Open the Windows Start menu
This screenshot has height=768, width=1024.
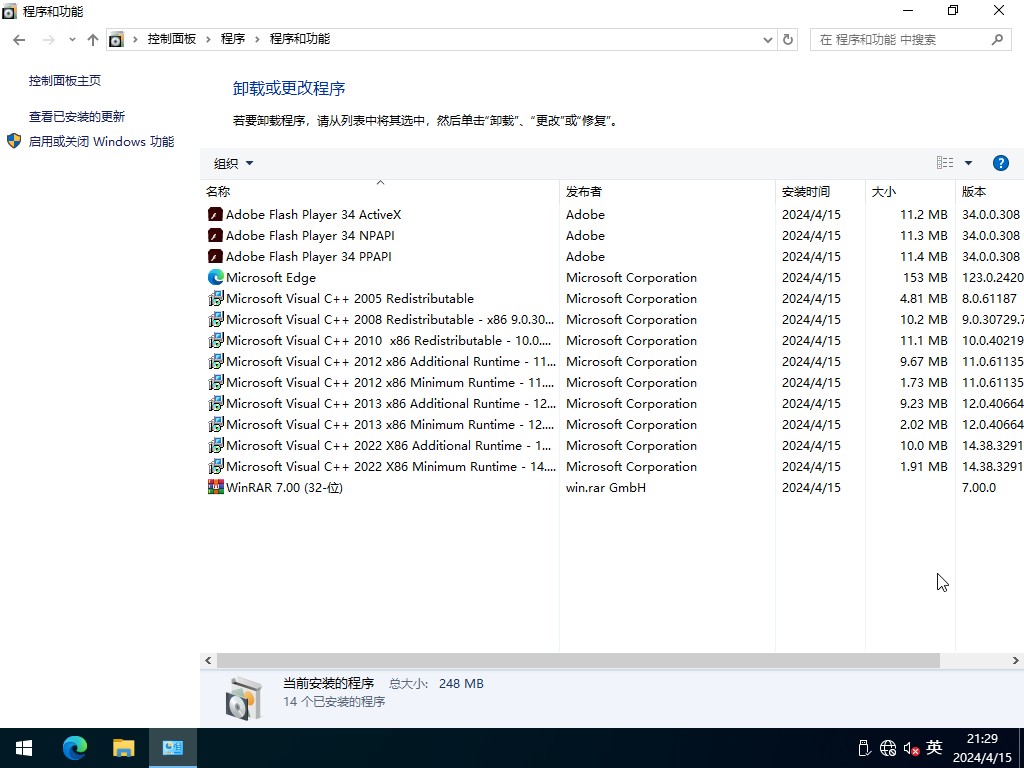22,747
